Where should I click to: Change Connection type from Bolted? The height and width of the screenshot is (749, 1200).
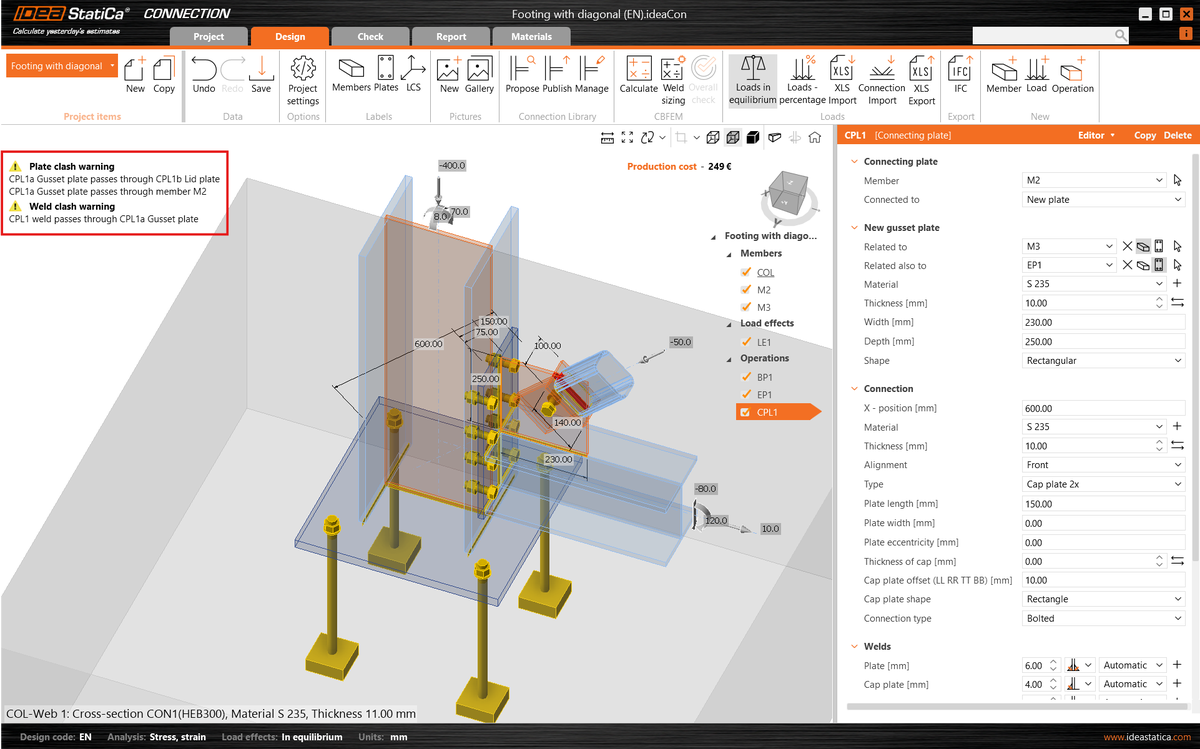pyautogui.click(x=1103, y=618)
